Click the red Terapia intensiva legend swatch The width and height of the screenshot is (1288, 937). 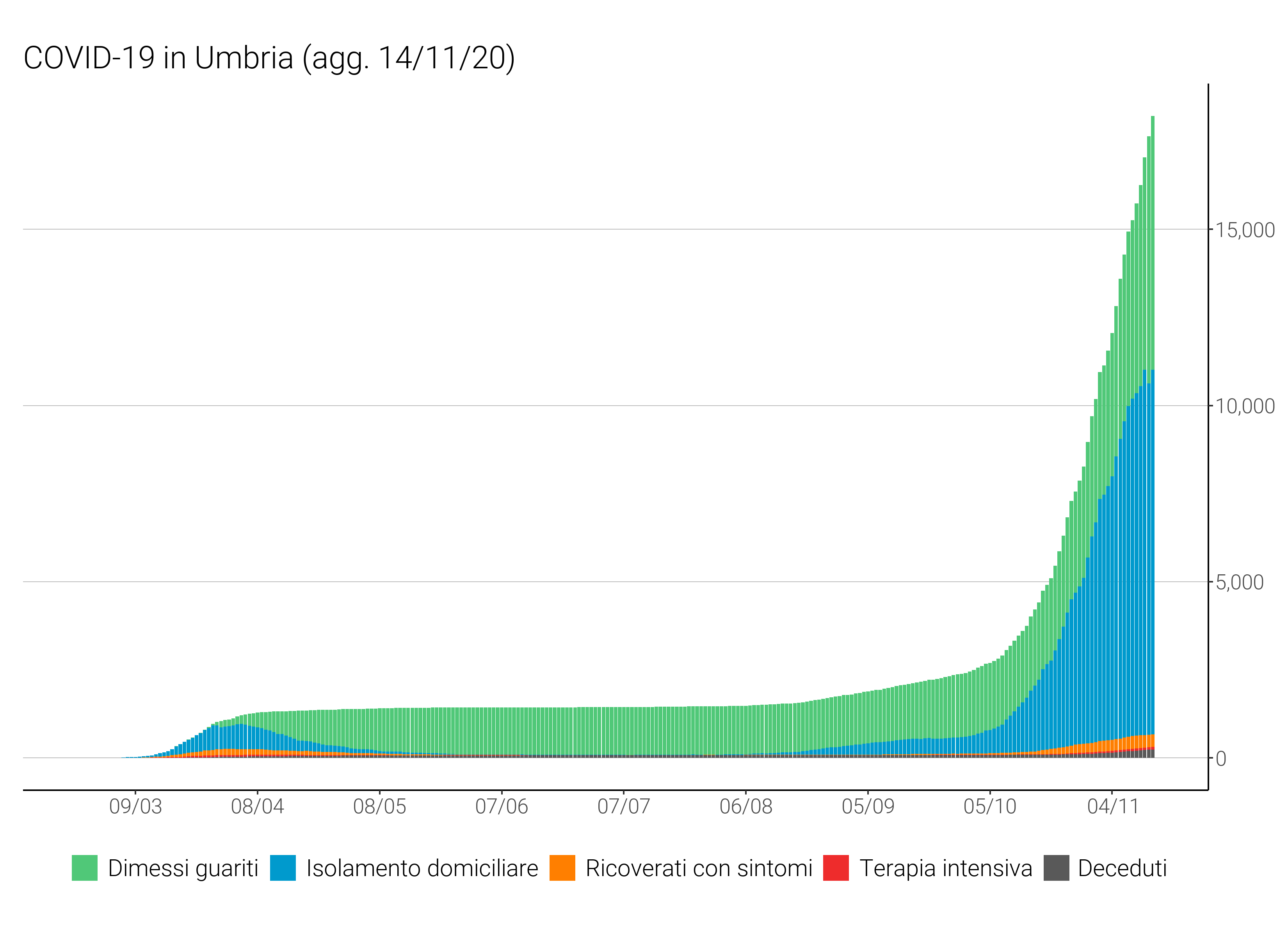(835, 868)
